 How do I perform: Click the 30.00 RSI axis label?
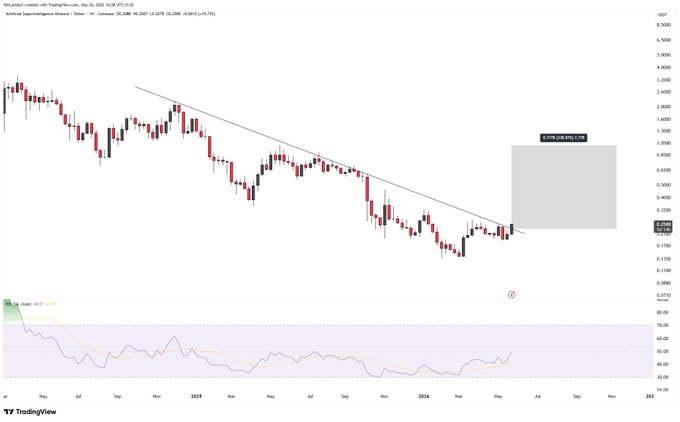pyautogui.click(x=662, y=377)
